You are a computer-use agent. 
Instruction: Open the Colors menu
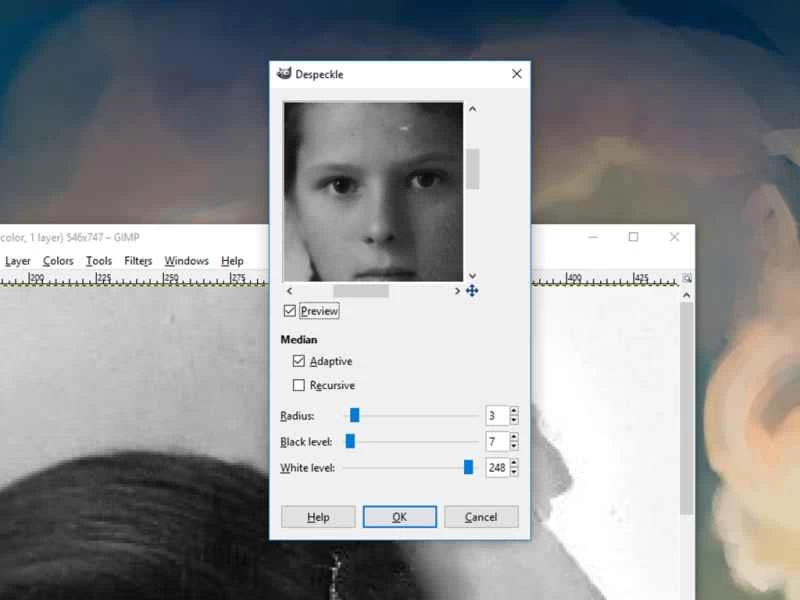pos(58,261)
